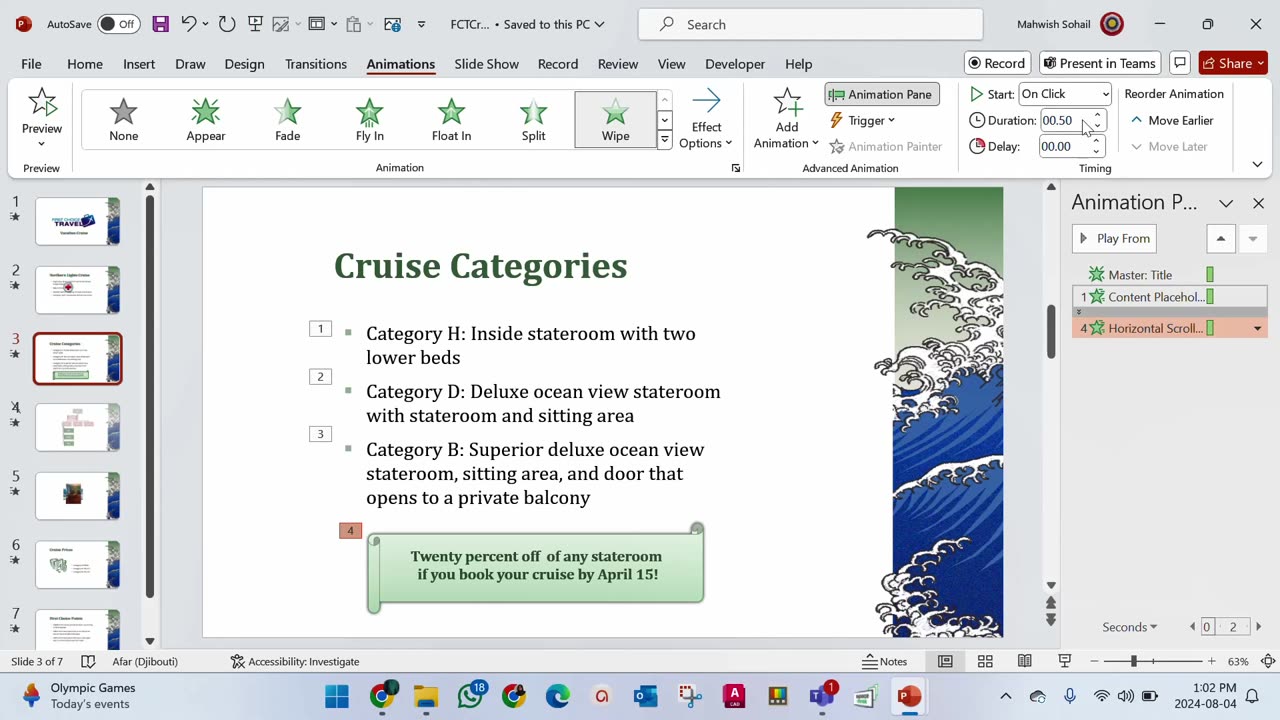Click the Record button
The image size is (1280, 720).
coord(997,63)
